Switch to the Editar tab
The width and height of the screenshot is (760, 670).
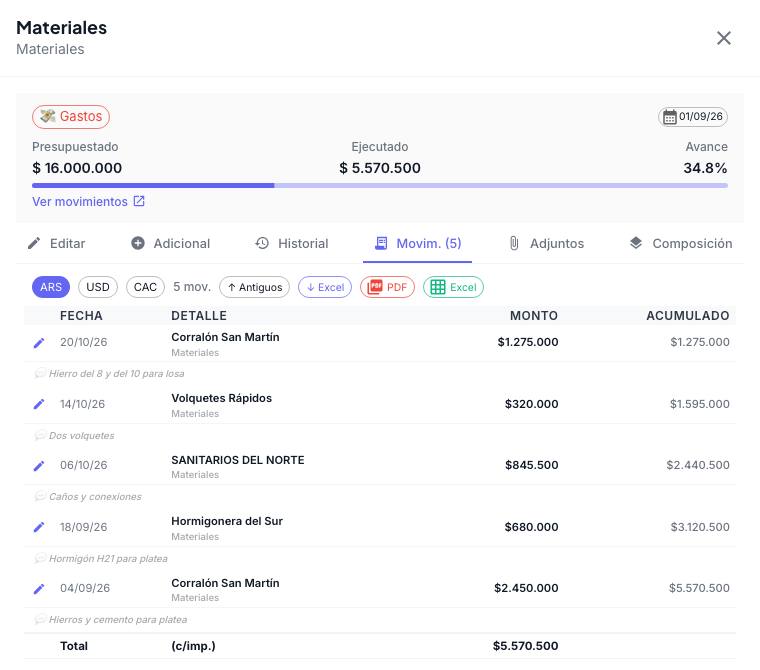(56, 243)
